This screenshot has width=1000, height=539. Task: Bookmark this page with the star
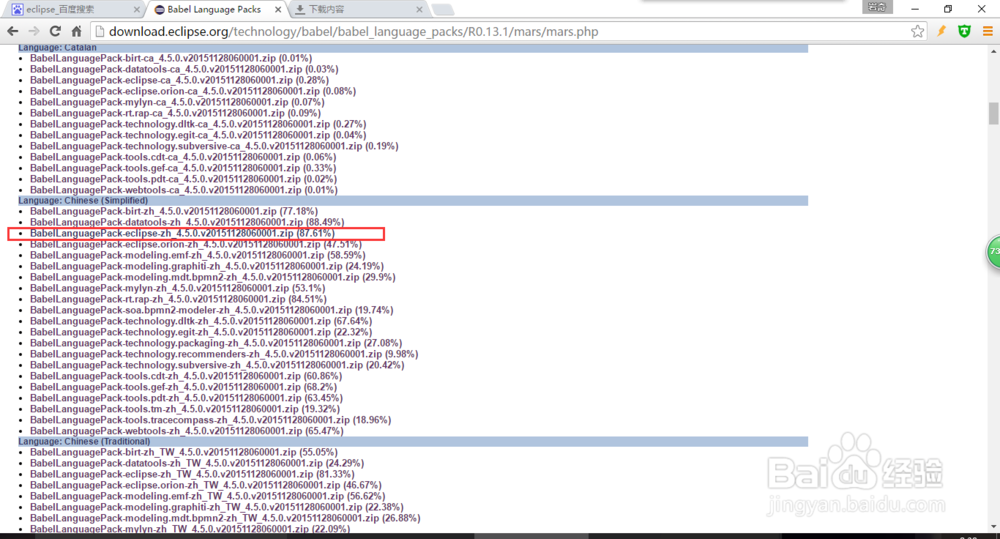click(917, 31)
